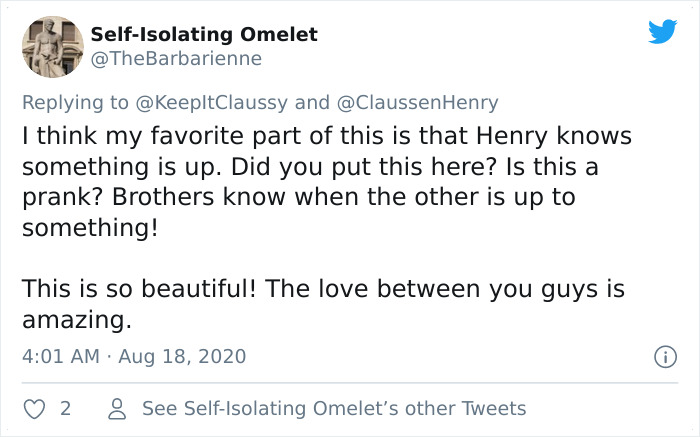Click the 4:01 AM time in timestamp
This screenshot has width=700, height=437.
pos(59,356)
